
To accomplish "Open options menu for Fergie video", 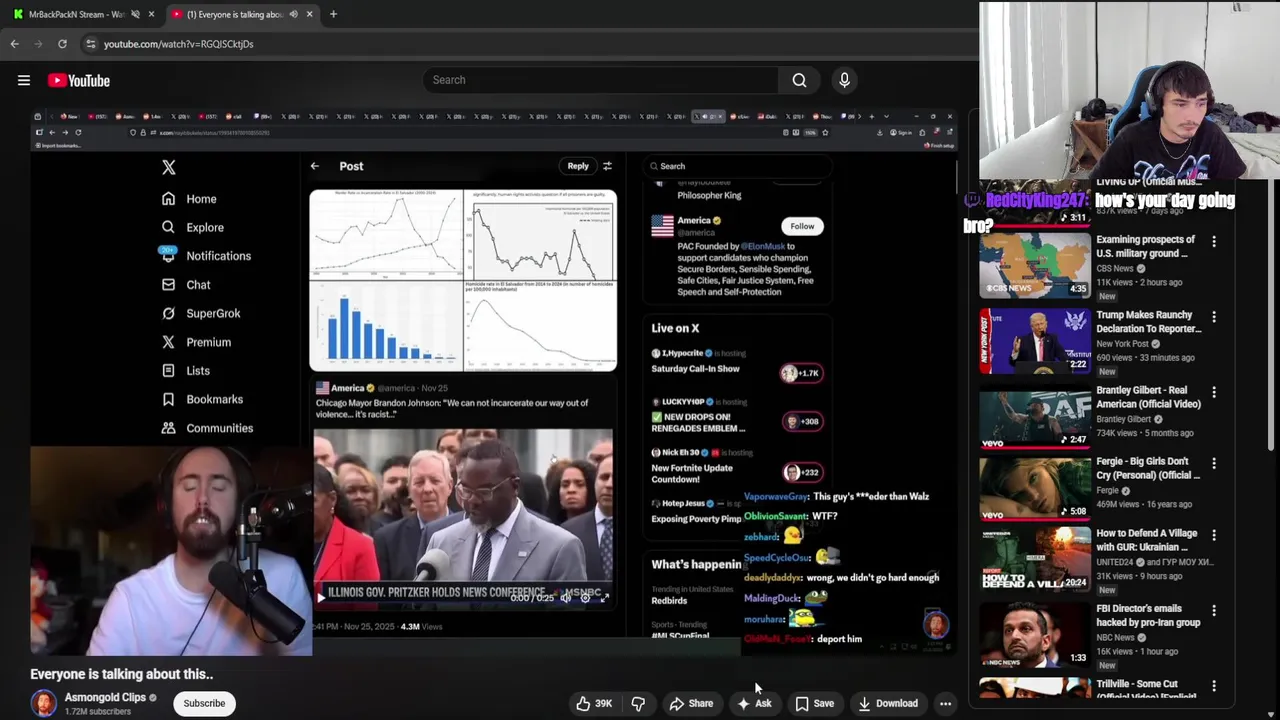I will click(1214, 464).
